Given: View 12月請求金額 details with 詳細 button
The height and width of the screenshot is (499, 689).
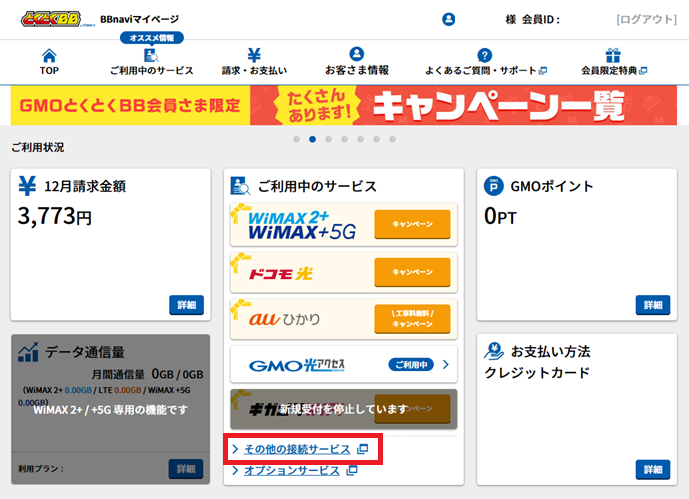Looking at the screenshot, I should (186, 305).
